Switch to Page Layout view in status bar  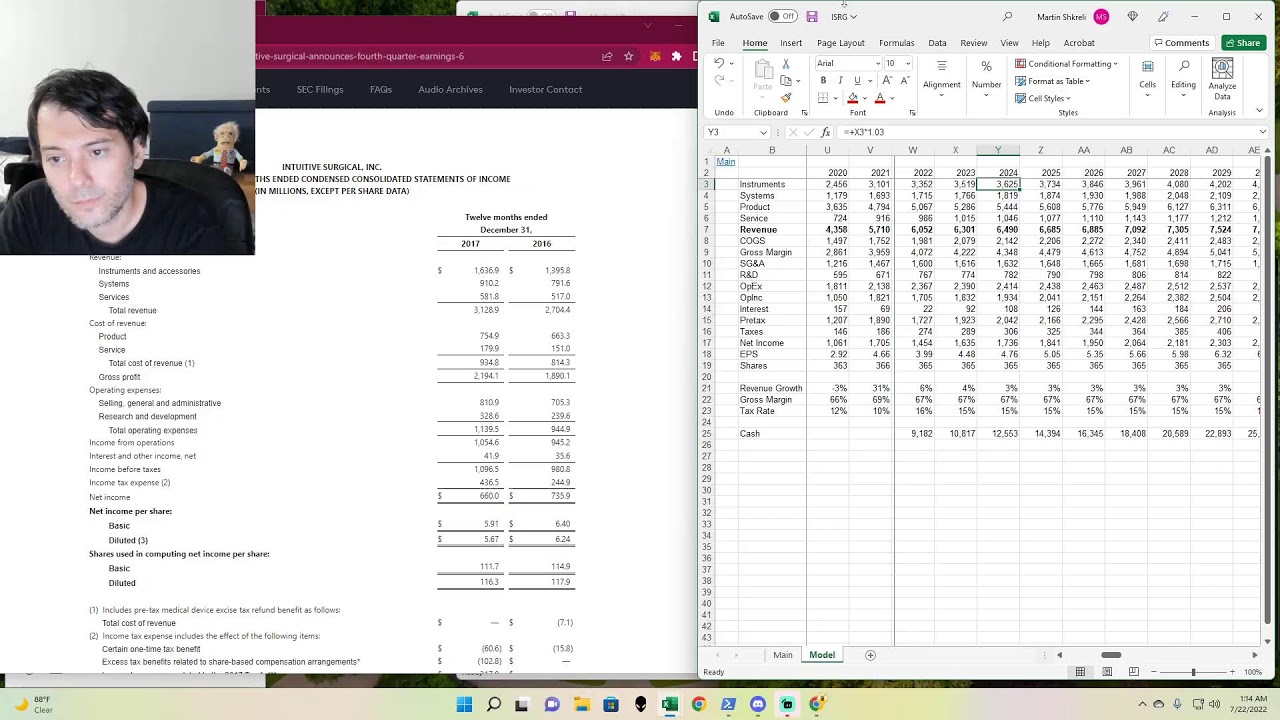pyautogui.click(x=1107, y=672)
